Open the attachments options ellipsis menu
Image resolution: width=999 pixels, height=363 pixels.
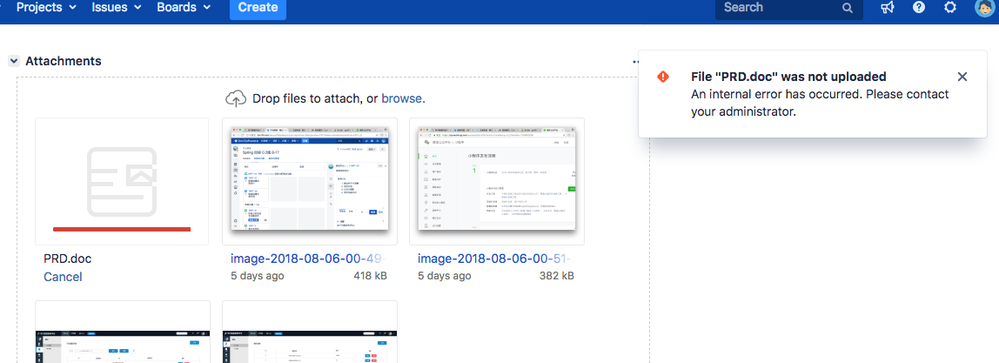tap(635, 62)
